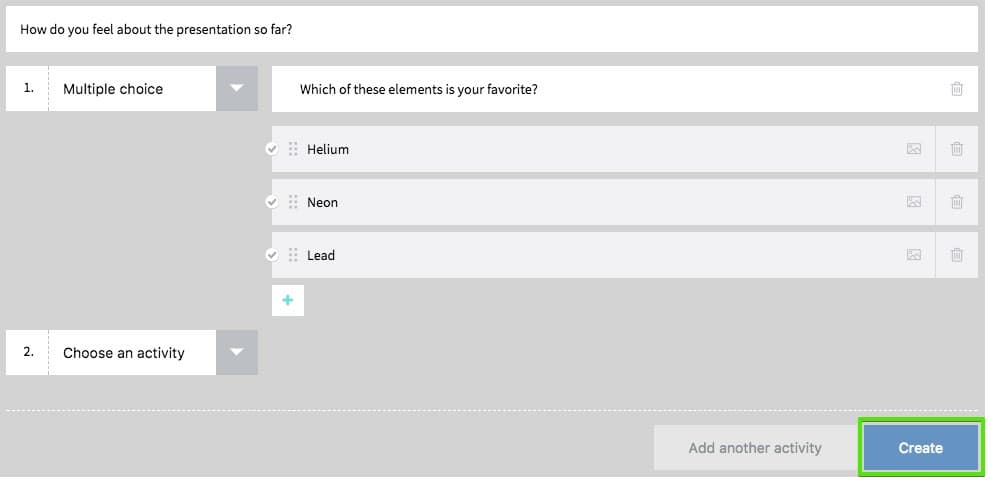The height and width of the screenshot is (480, 990).
Task: Add an image to the Lead option
Action: pos(914,255)
